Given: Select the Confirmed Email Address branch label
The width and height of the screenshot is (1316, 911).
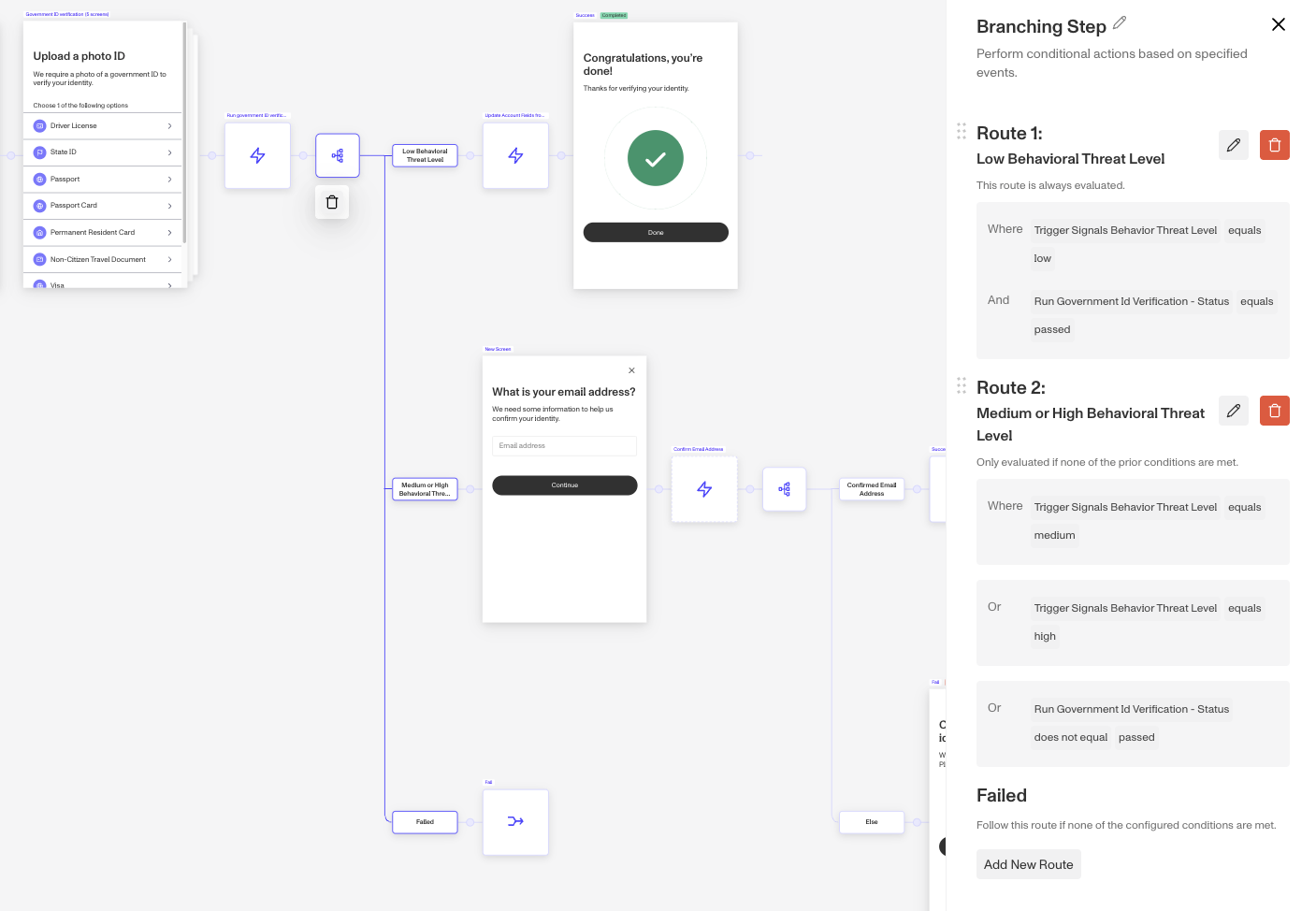Looking at the screenshot, I should tap(871, 489).
